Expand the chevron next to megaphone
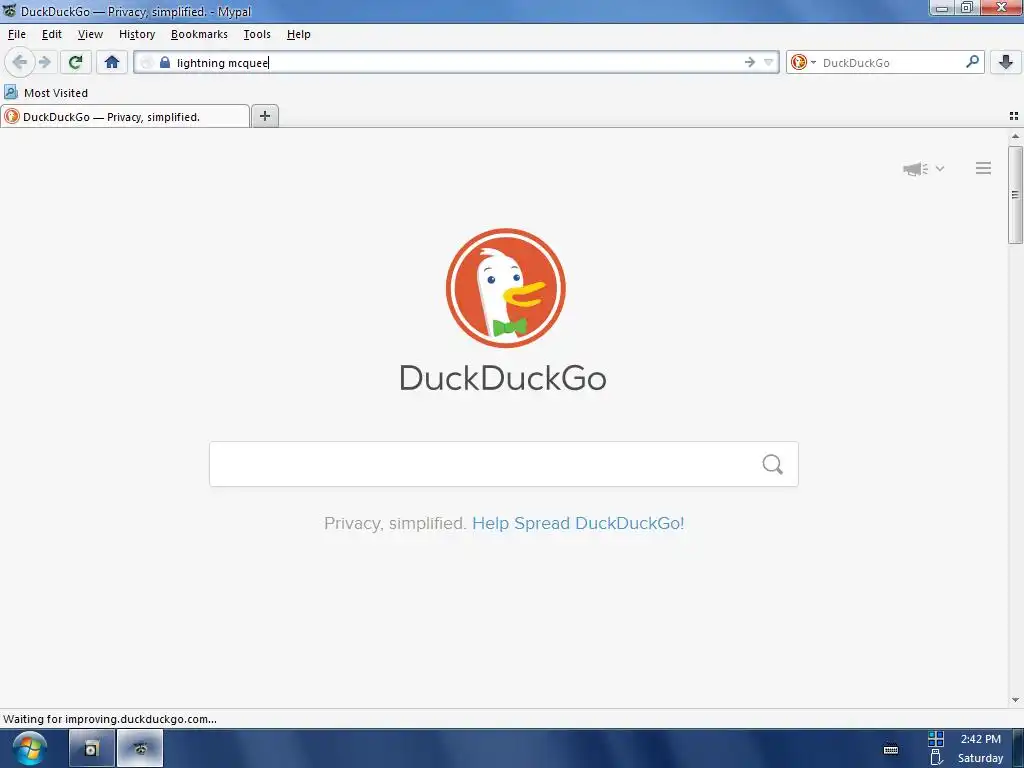1024x768 pixels. pyautogui.click(x=940, y=168)
